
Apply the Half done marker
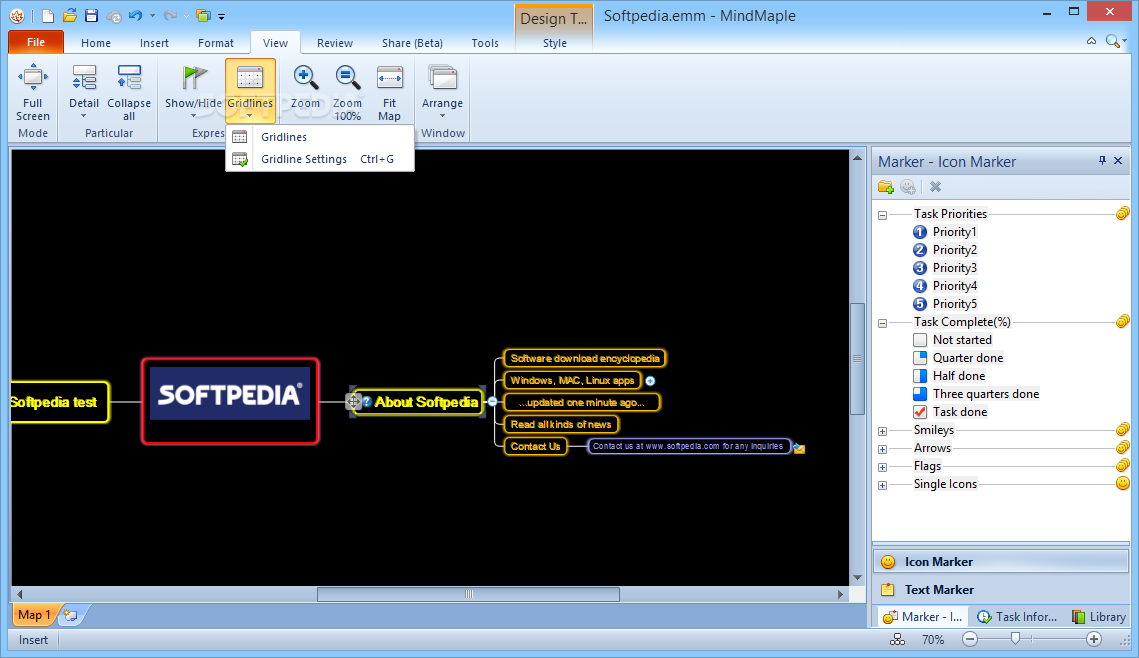coord(920,376)
